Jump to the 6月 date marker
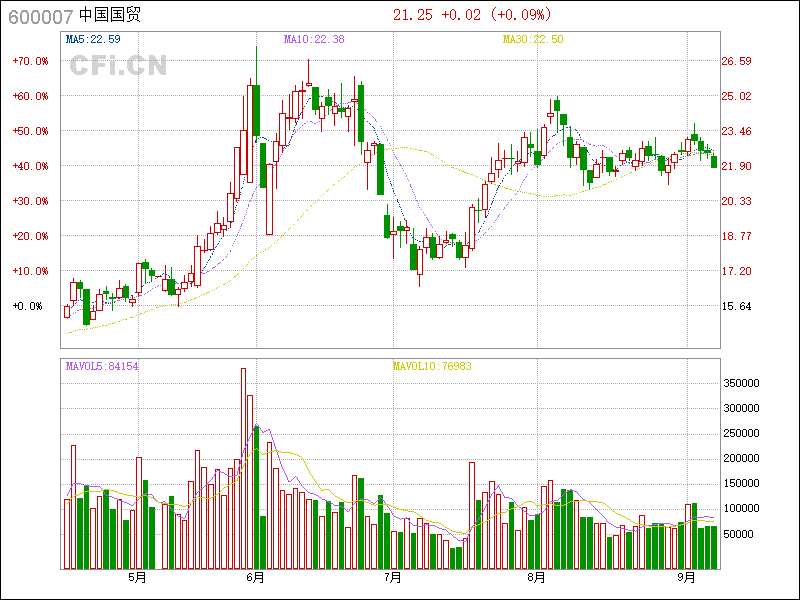 (x=255, y=578)
